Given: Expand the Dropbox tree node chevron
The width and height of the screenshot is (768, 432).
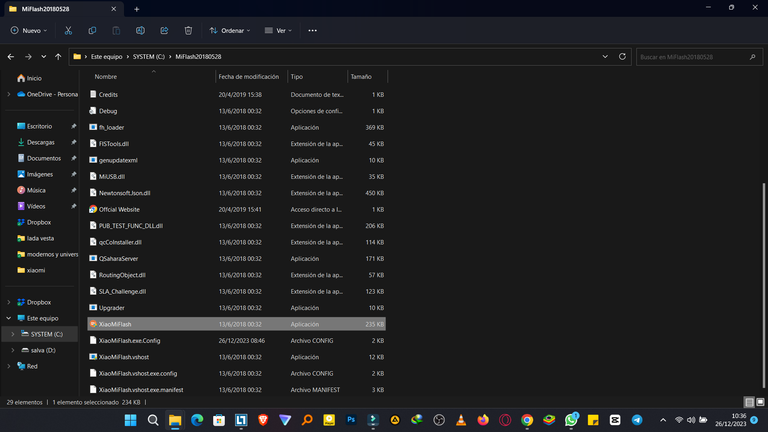Looking at the screenshot, I should [x=9, y=302].
